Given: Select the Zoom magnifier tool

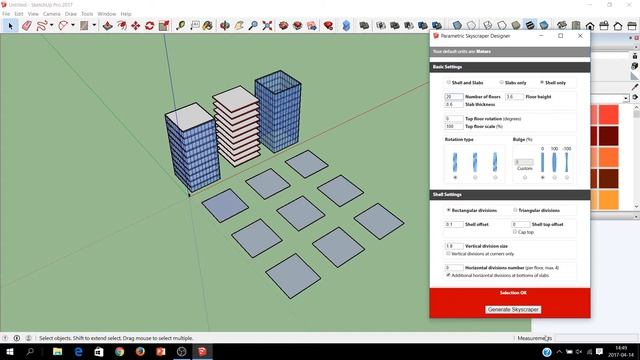Looking at the screenshot, I should point(253,26).
